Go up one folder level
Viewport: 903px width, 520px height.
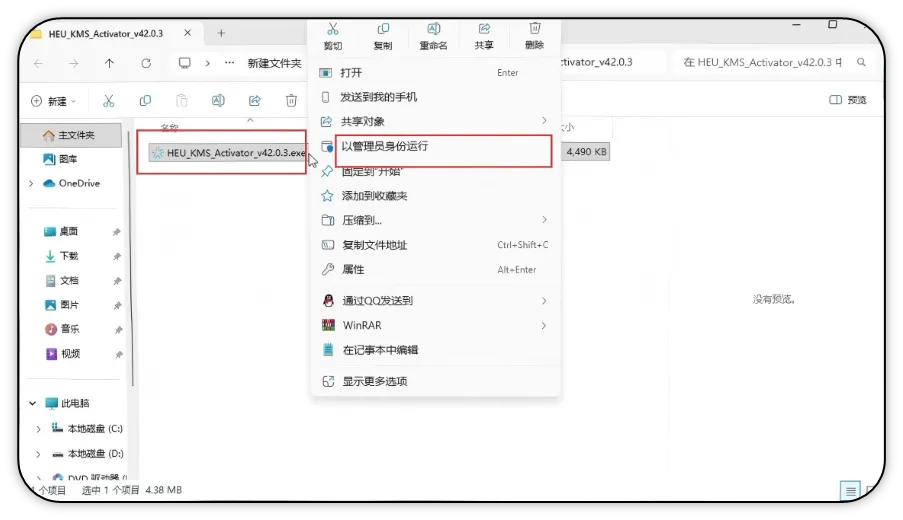(109, 63)
